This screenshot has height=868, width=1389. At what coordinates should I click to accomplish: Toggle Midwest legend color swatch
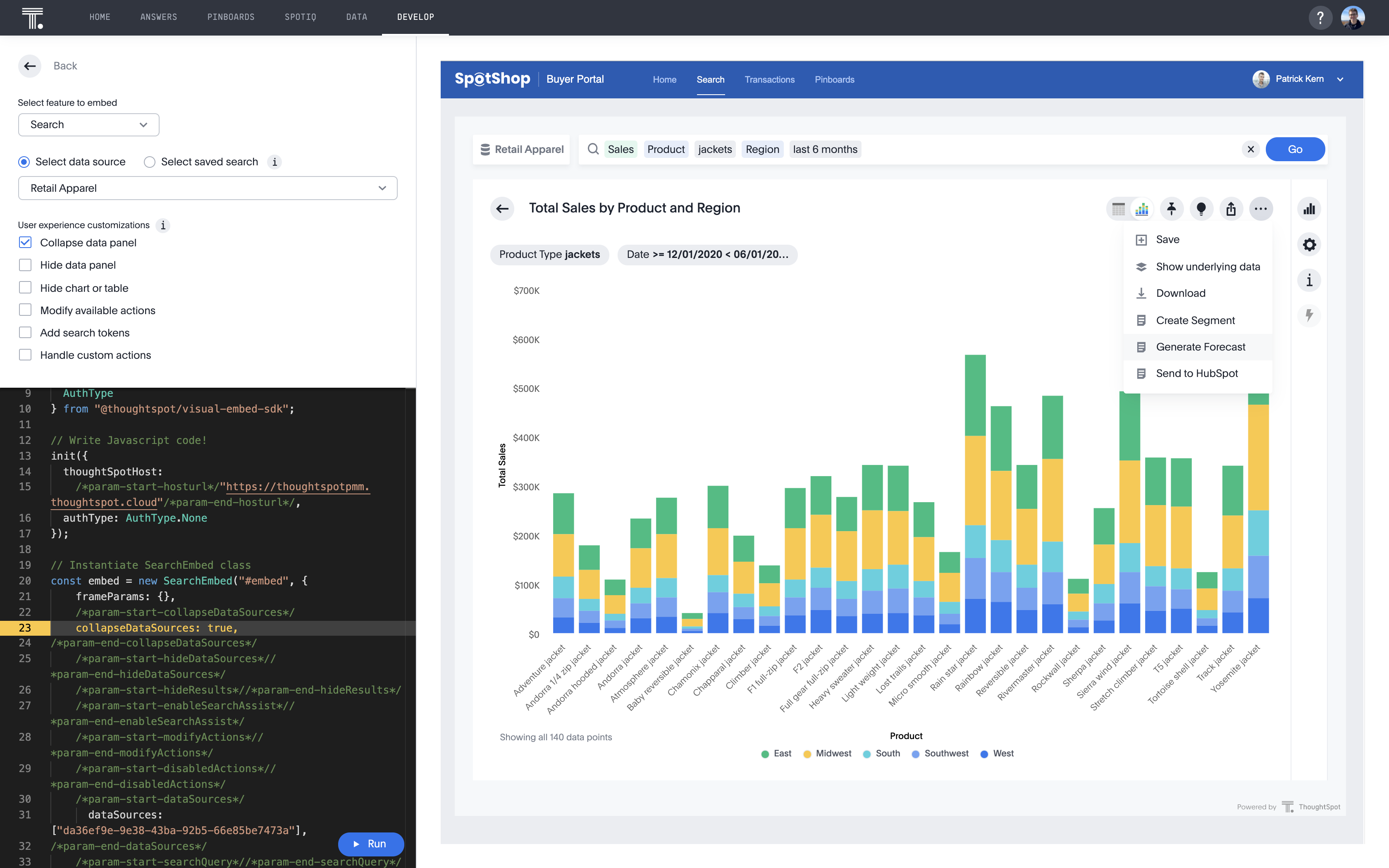807,754
